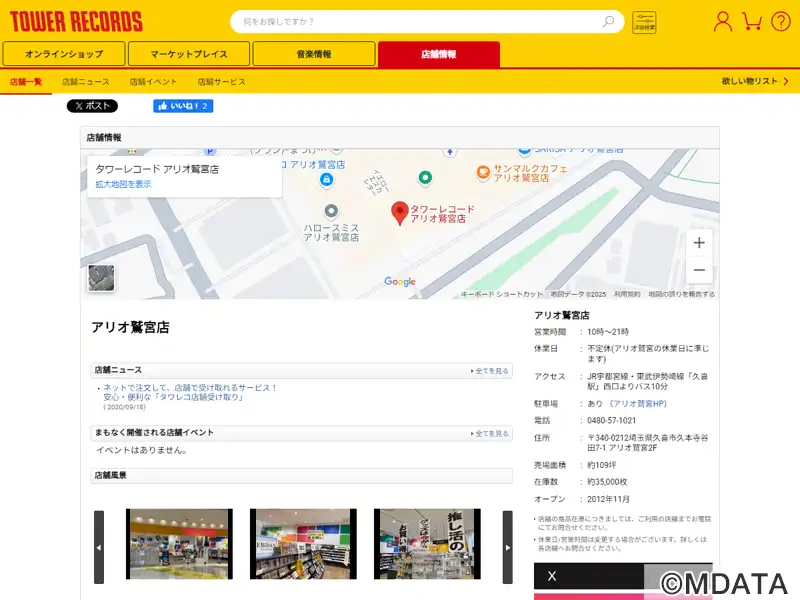Show next store photos with right arrow
Image resolution: width=800 pixels, height=600 pixels.
[x=508, y=547]
